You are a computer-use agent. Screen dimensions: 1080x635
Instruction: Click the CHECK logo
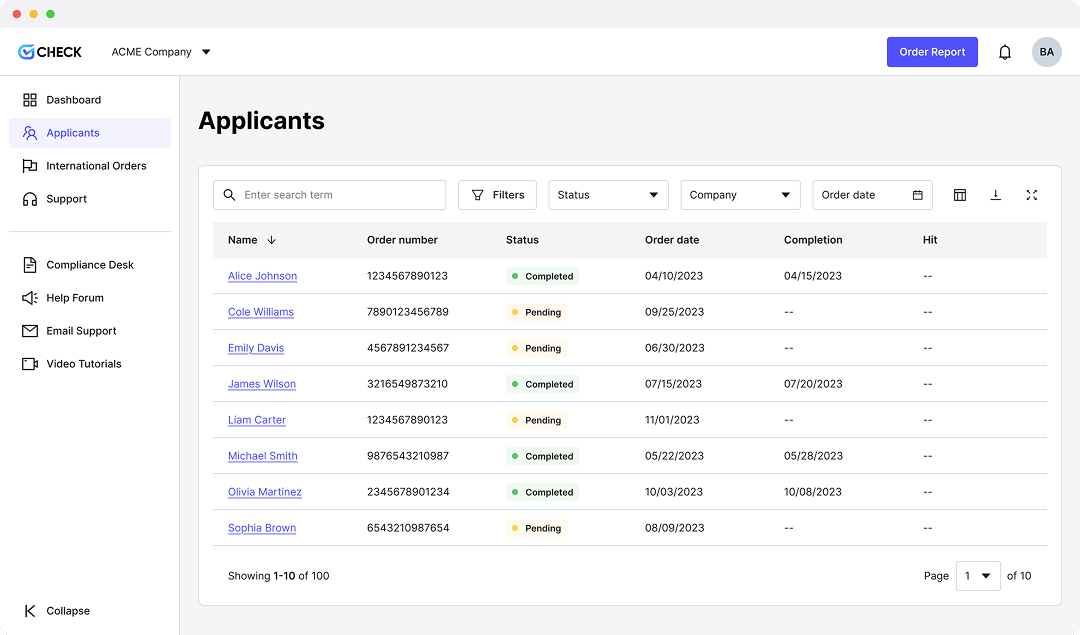click(50, 52)
